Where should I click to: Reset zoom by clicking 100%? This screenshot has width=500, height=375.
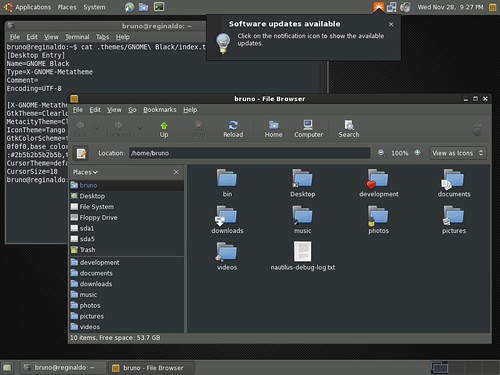(x=400, y=153)
